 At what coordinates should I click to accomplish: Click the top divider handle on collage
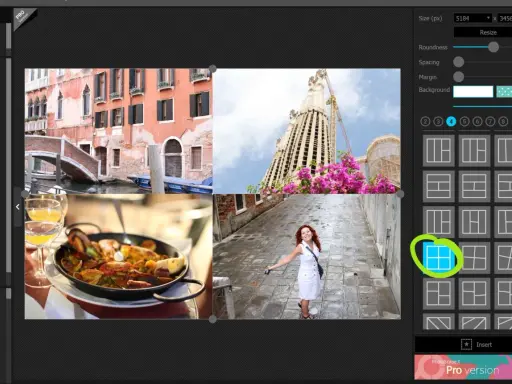(x=213, y=69)
